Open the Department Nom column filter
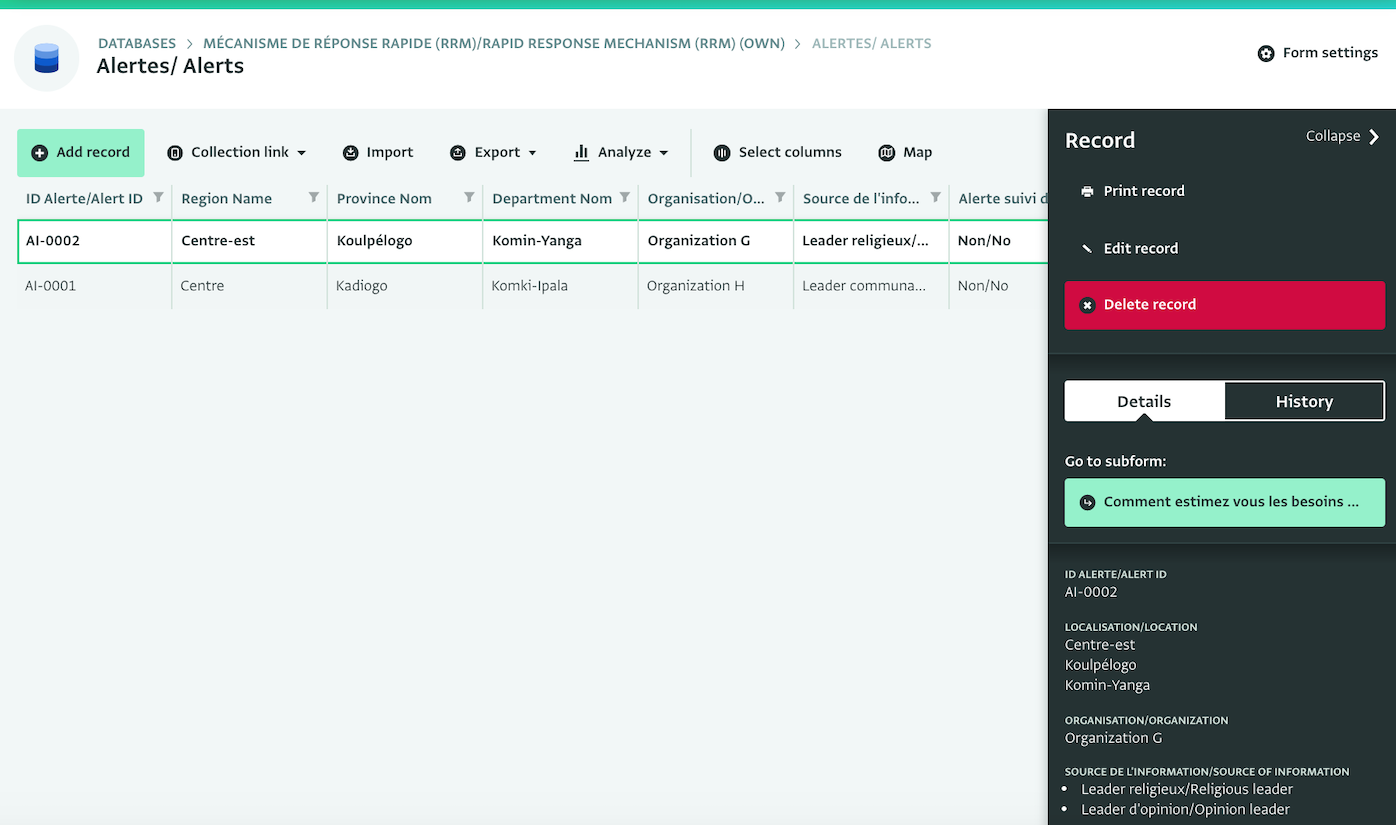This screenshot has width=1396, height=825. click(x=625, y=197)
